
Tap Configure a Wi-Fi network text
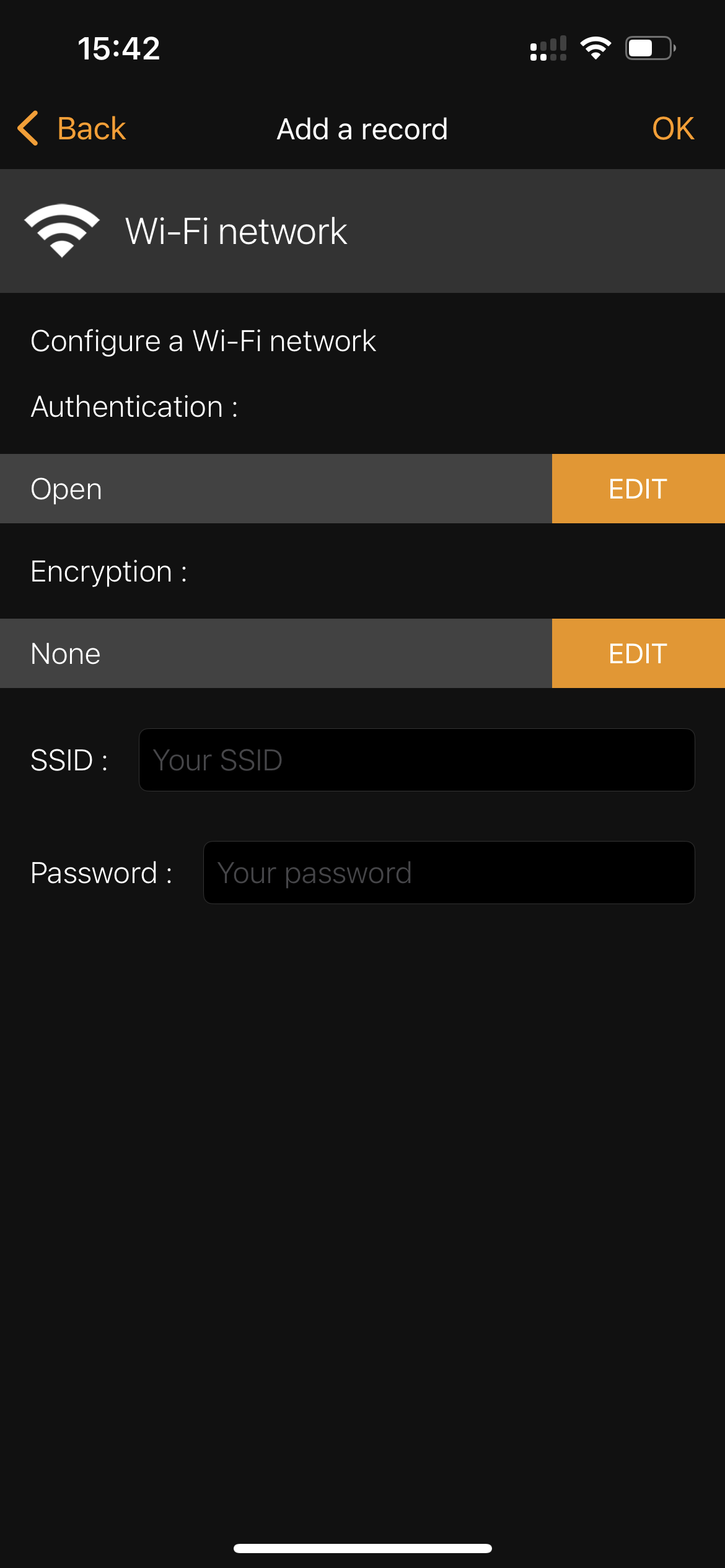(203, 341)
